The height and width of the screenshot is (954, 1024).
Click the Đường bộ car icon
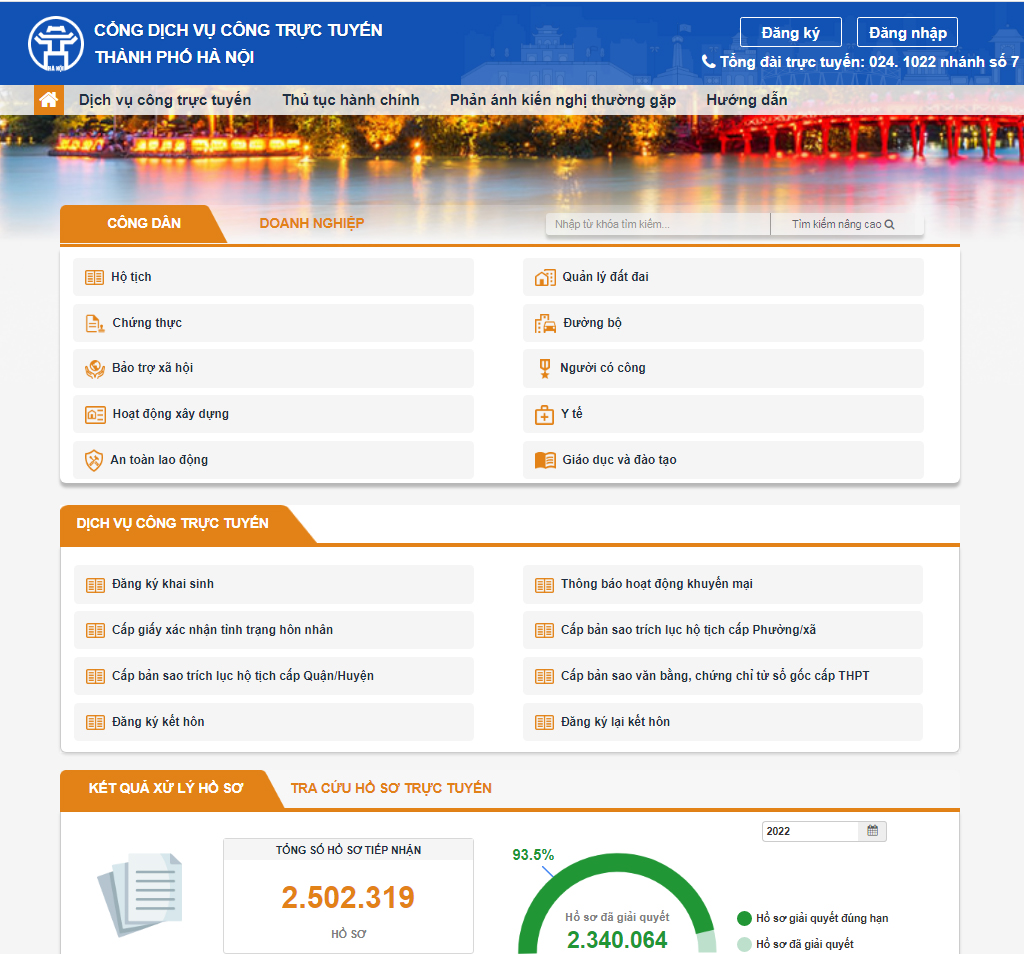tap(545, 323)
